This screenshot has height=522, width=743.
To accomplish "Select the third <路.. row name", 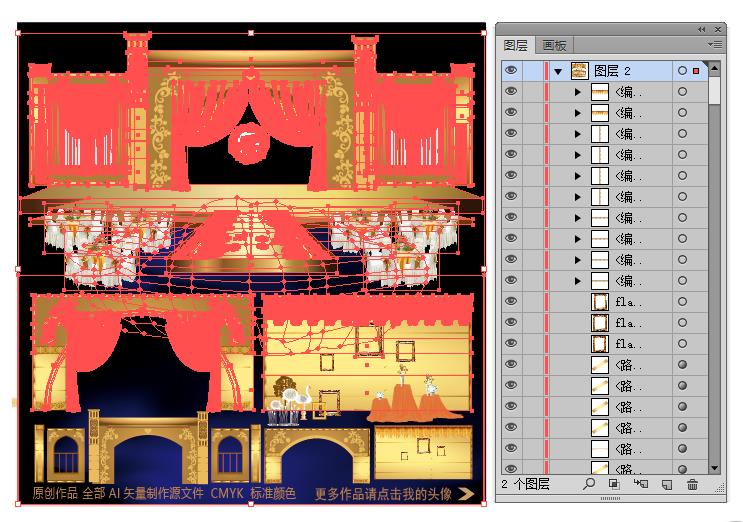I will (629, 406).
